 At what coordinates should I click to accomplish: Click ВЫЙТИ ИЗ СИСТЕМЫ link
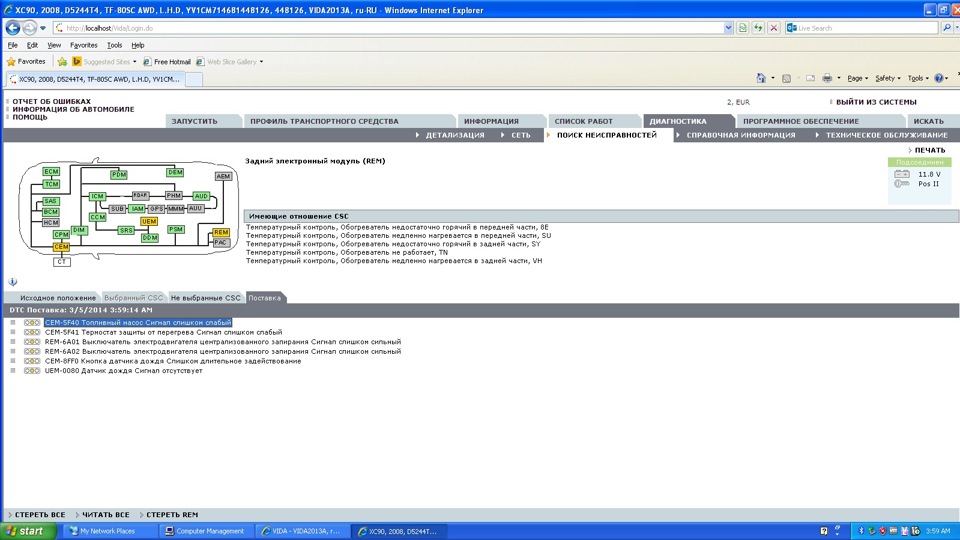point(876,102)
